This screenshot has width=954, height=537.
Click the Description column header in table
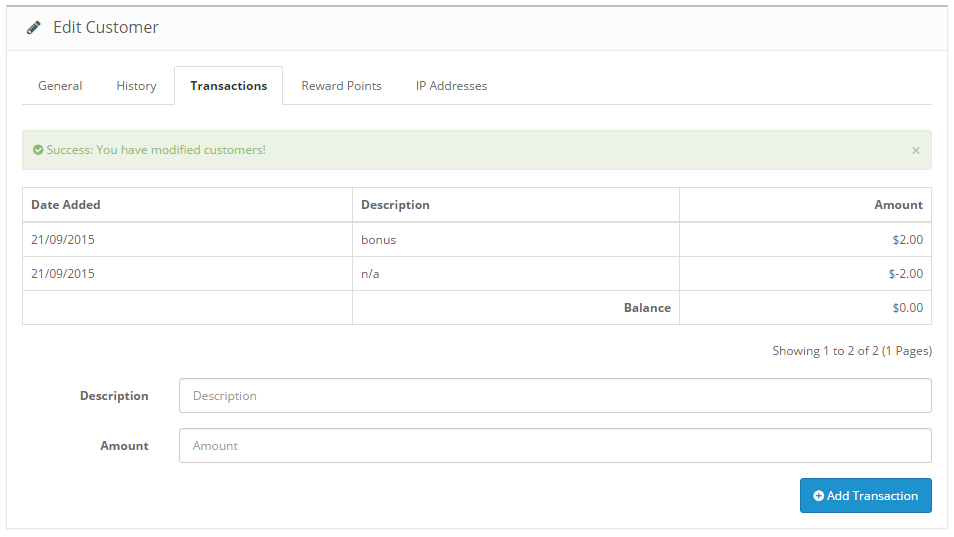[x=395, y=205]
